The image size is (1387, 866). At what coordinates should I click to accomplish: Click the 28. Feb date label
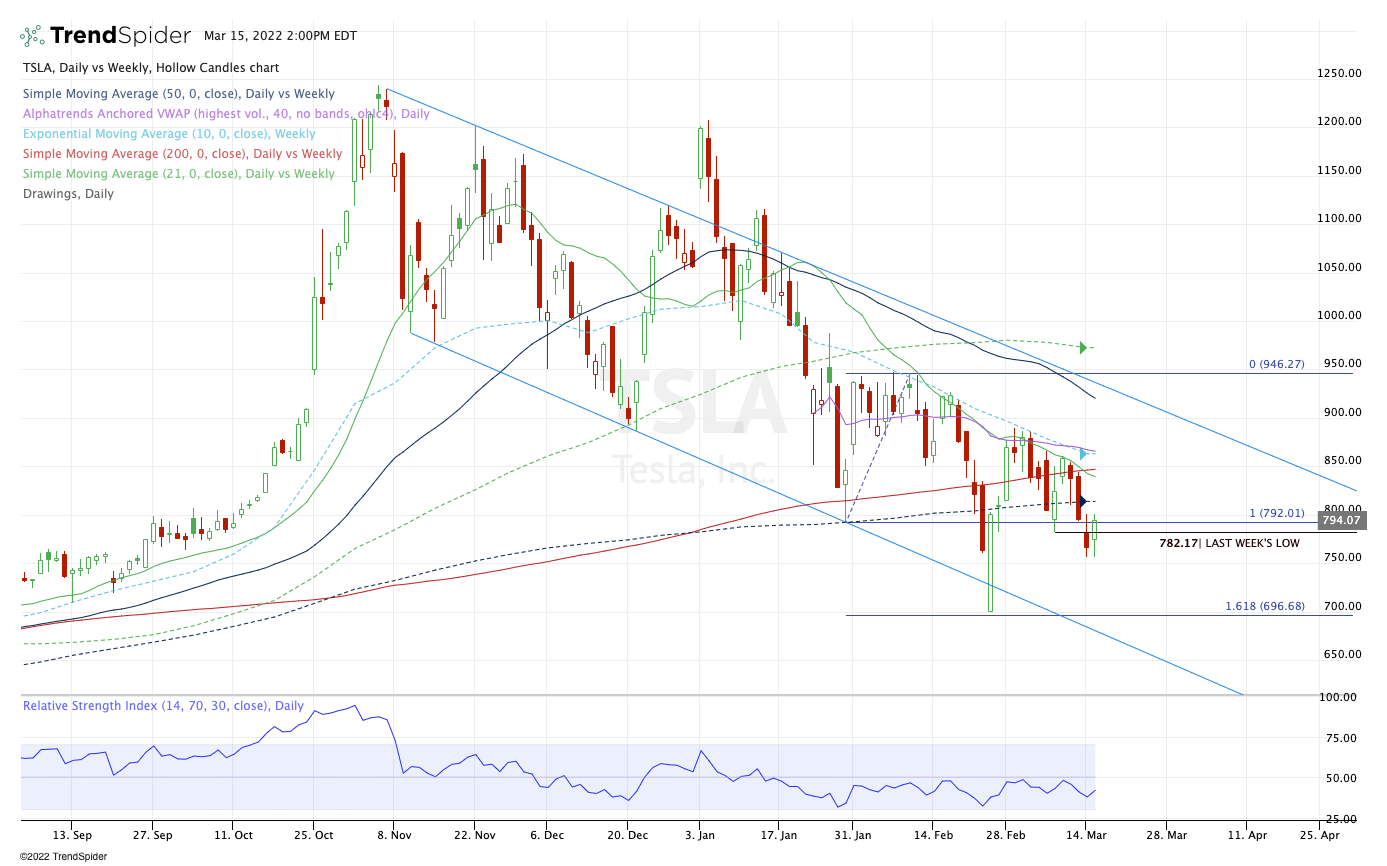(1007, 834)
